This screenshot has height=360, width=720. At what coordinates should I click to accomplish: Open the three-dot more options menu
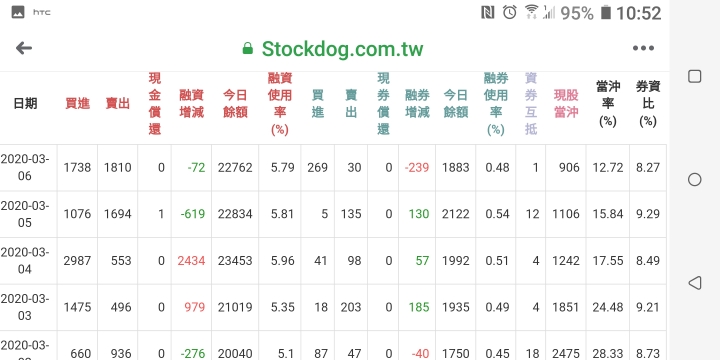[x=643, y=48]
